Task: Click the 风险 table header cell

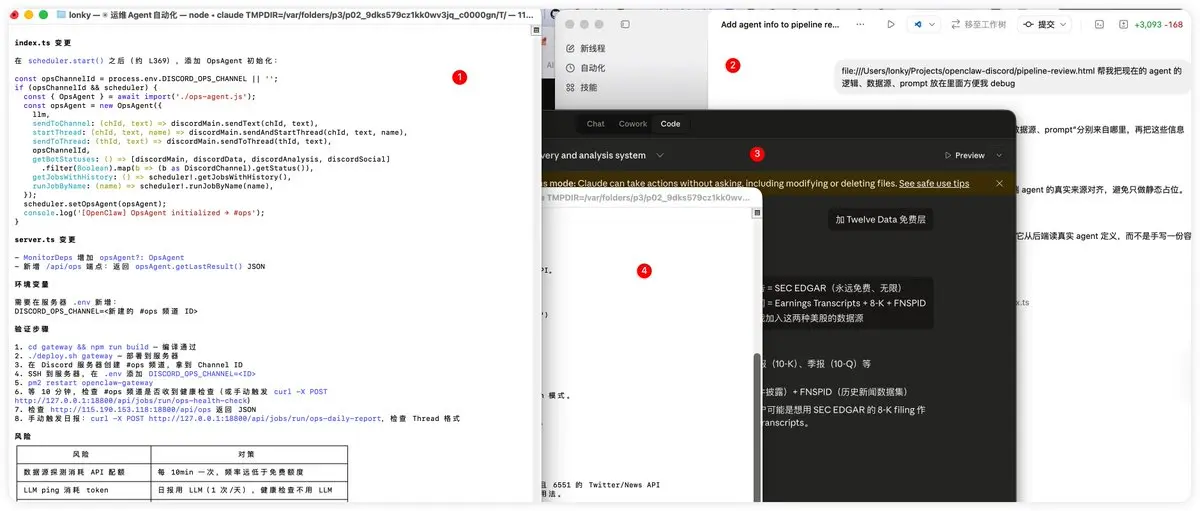Action: [x=83, y=455]
